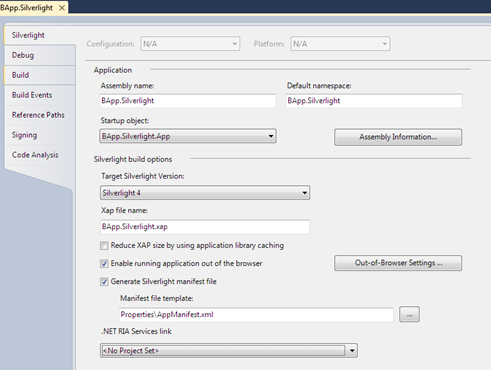The height and width of the screenshot is (370, 491).
Task: Expand the .NET RIA Services link dropdown
Action: pos(229,351)
